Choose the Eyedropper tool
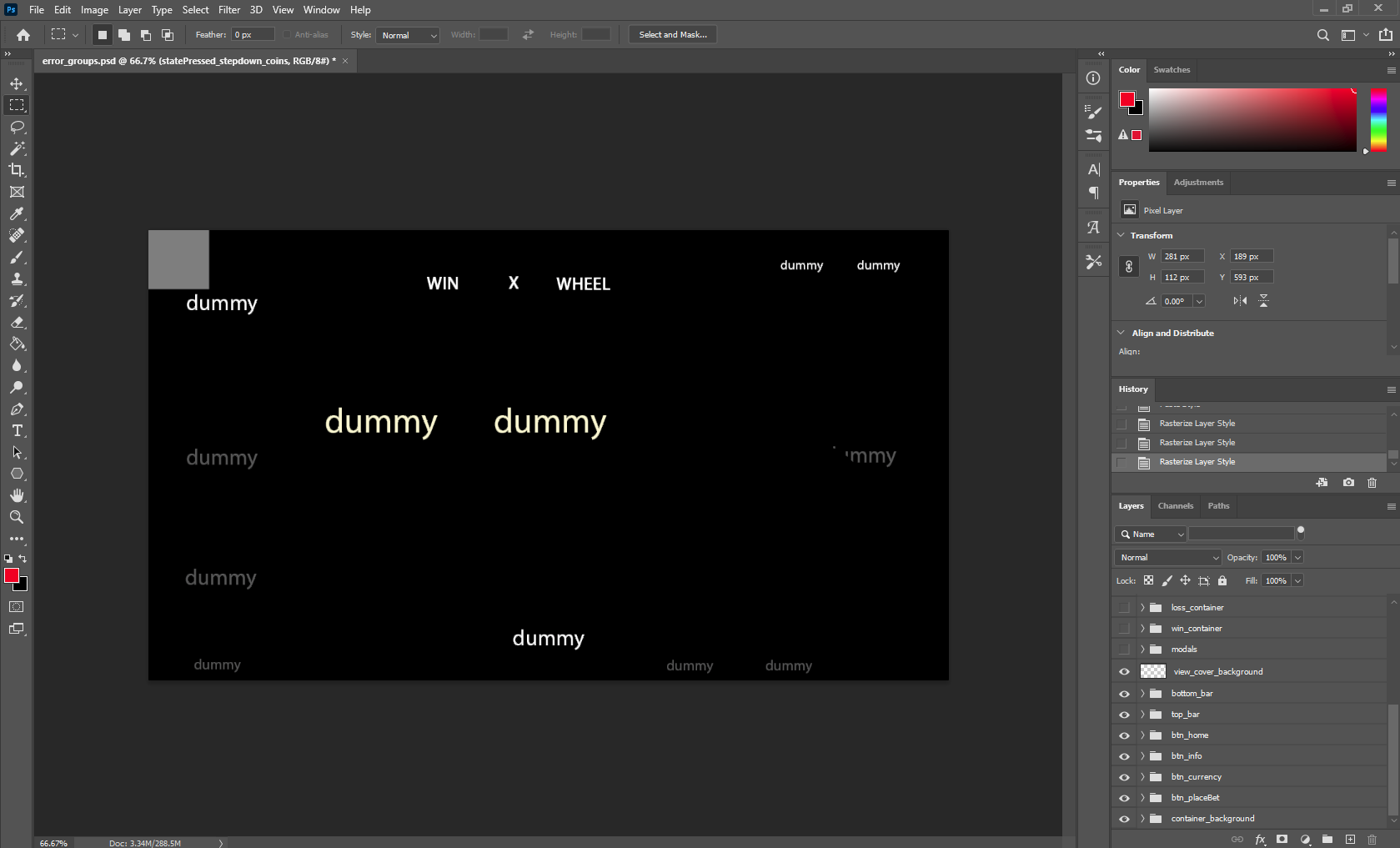Screen dimensions: 1400x848 click(17, 213)
